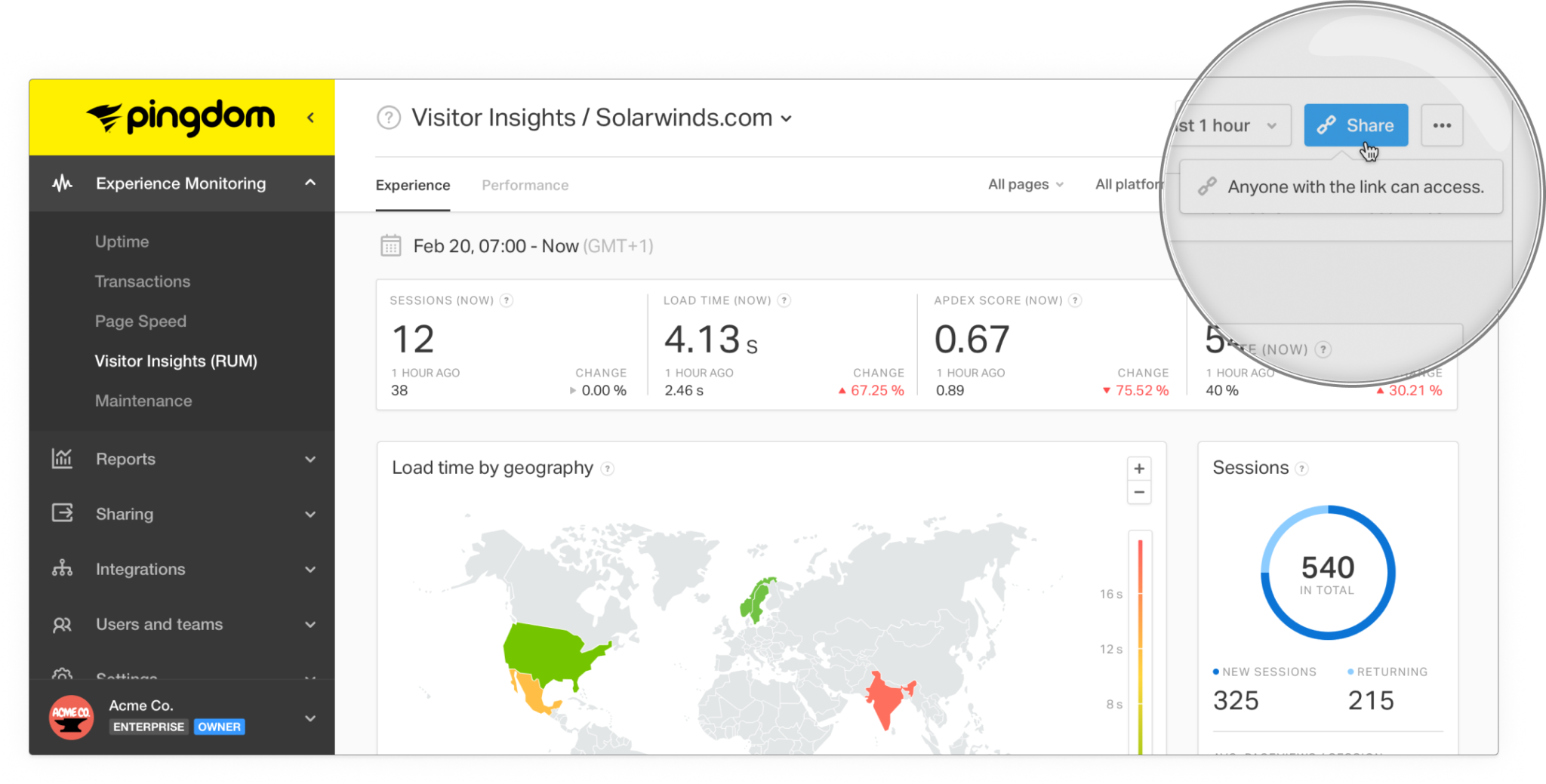Screen dimensions: 1546x784
Task: Open the Sessions help question mark
Action: [1302, 468]
